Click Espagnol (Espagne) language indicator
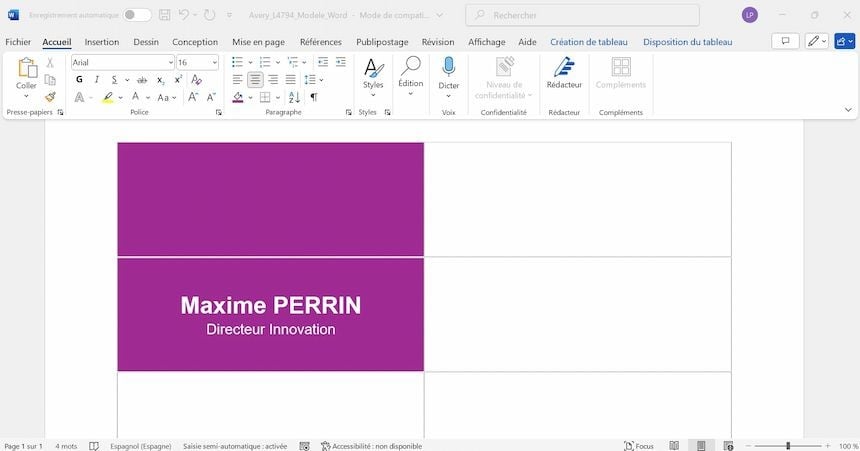 [x=140, y=446]
